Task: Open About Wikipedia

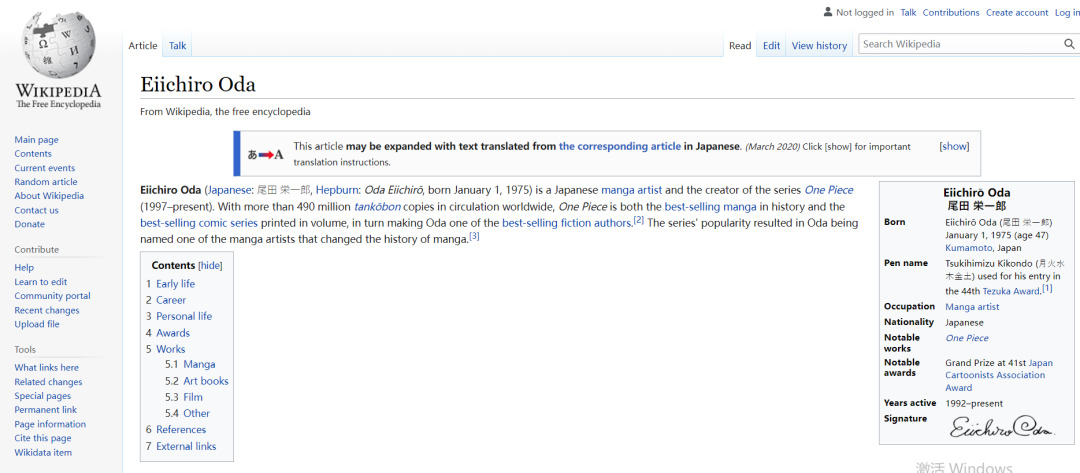Action: click(x=49, y=196)
